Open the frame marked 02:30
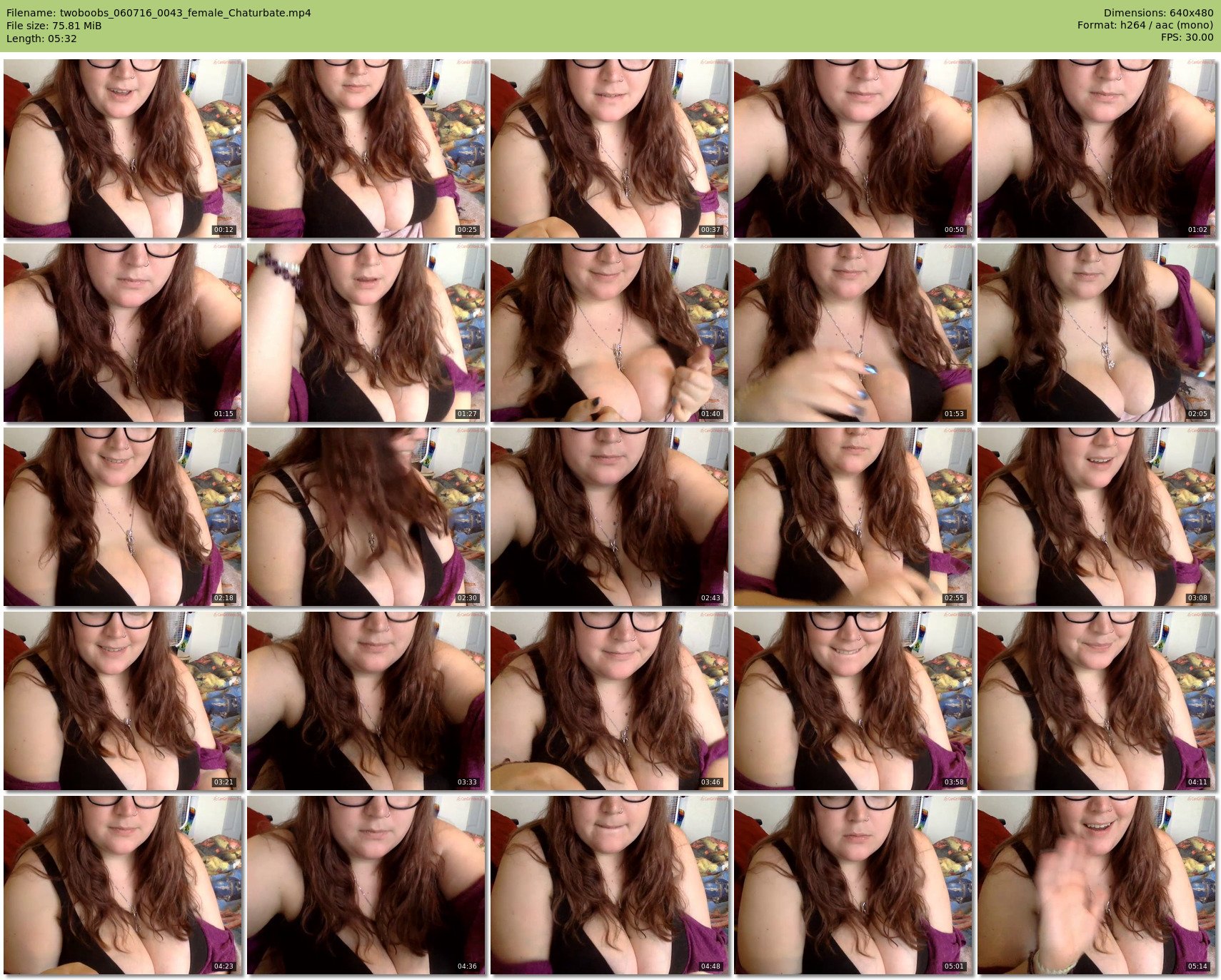Image resolution: width=1221 pixels, height=980 pixels. click(366, 517)
